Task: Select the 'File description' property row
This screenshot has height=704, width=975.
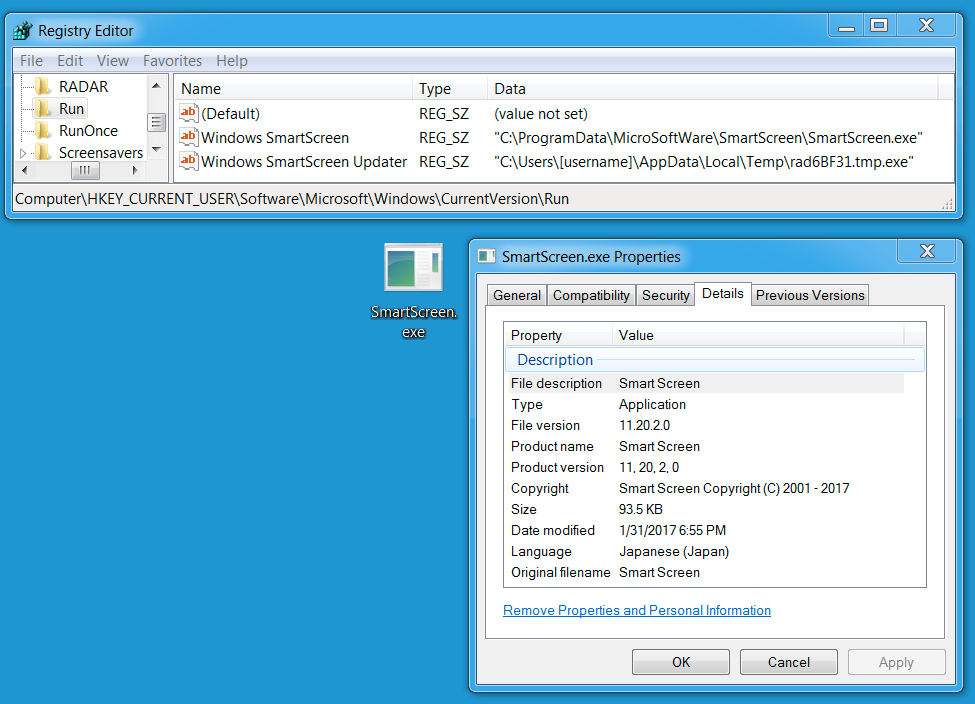Action: (704, 383)
